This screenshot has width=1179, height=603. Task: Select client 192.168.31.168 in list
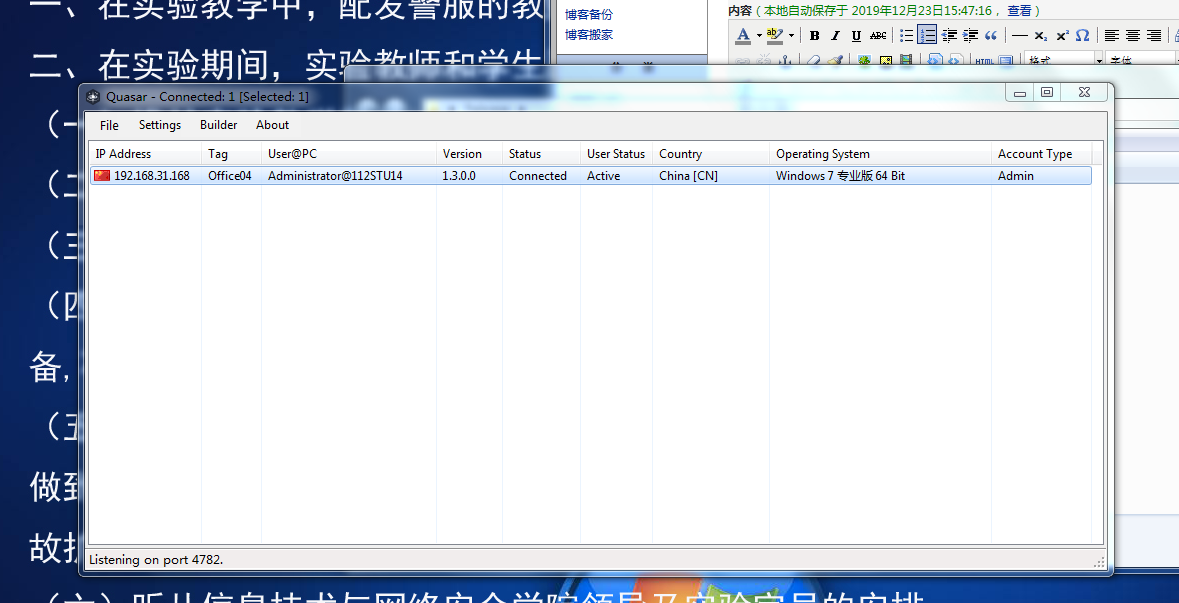590,176
